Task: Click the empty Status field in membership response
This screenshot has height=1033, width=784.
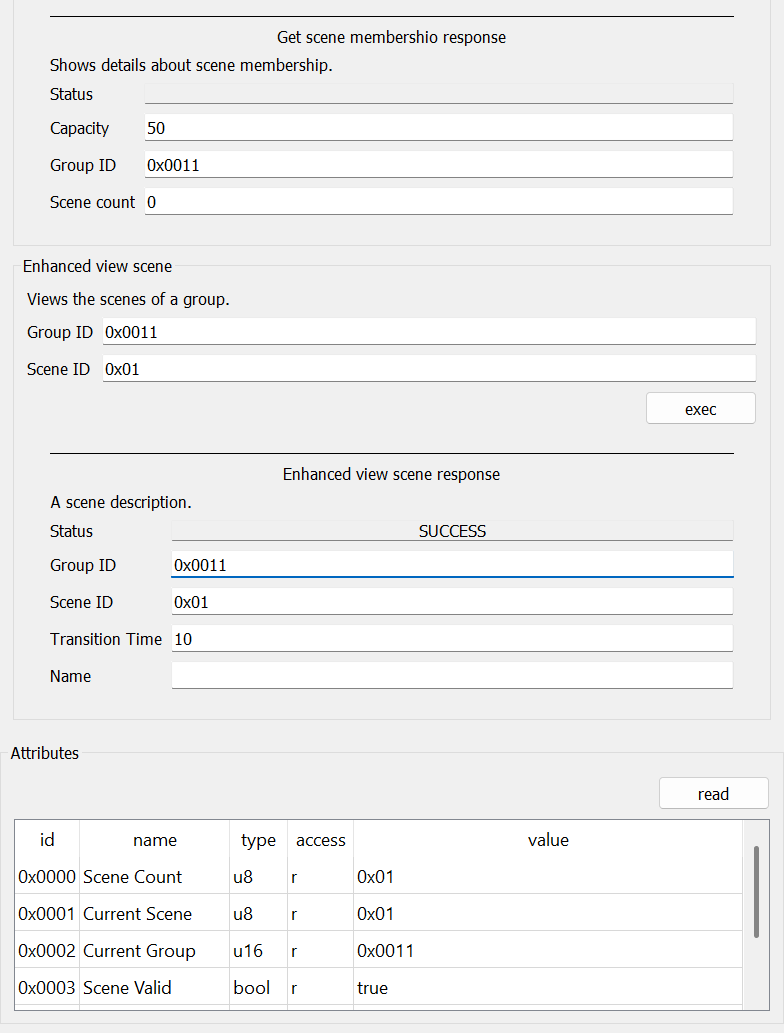Action: (439, 94)
